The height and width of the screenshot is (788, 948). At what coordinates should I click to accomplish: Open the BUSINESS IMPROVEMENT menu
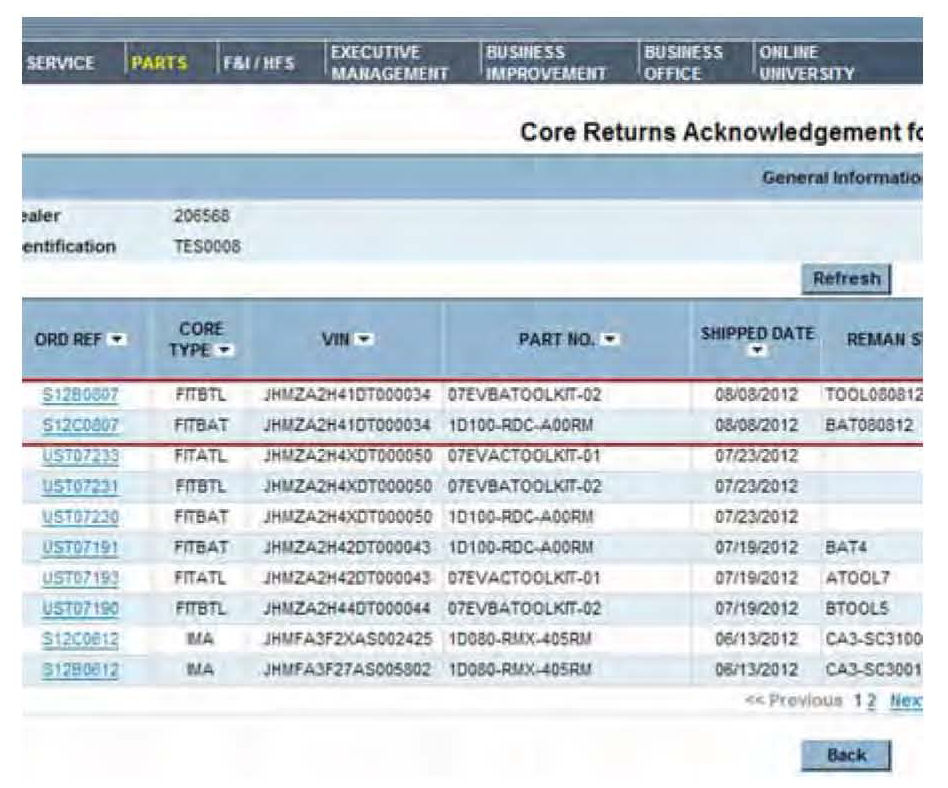(x=545, y=63)
